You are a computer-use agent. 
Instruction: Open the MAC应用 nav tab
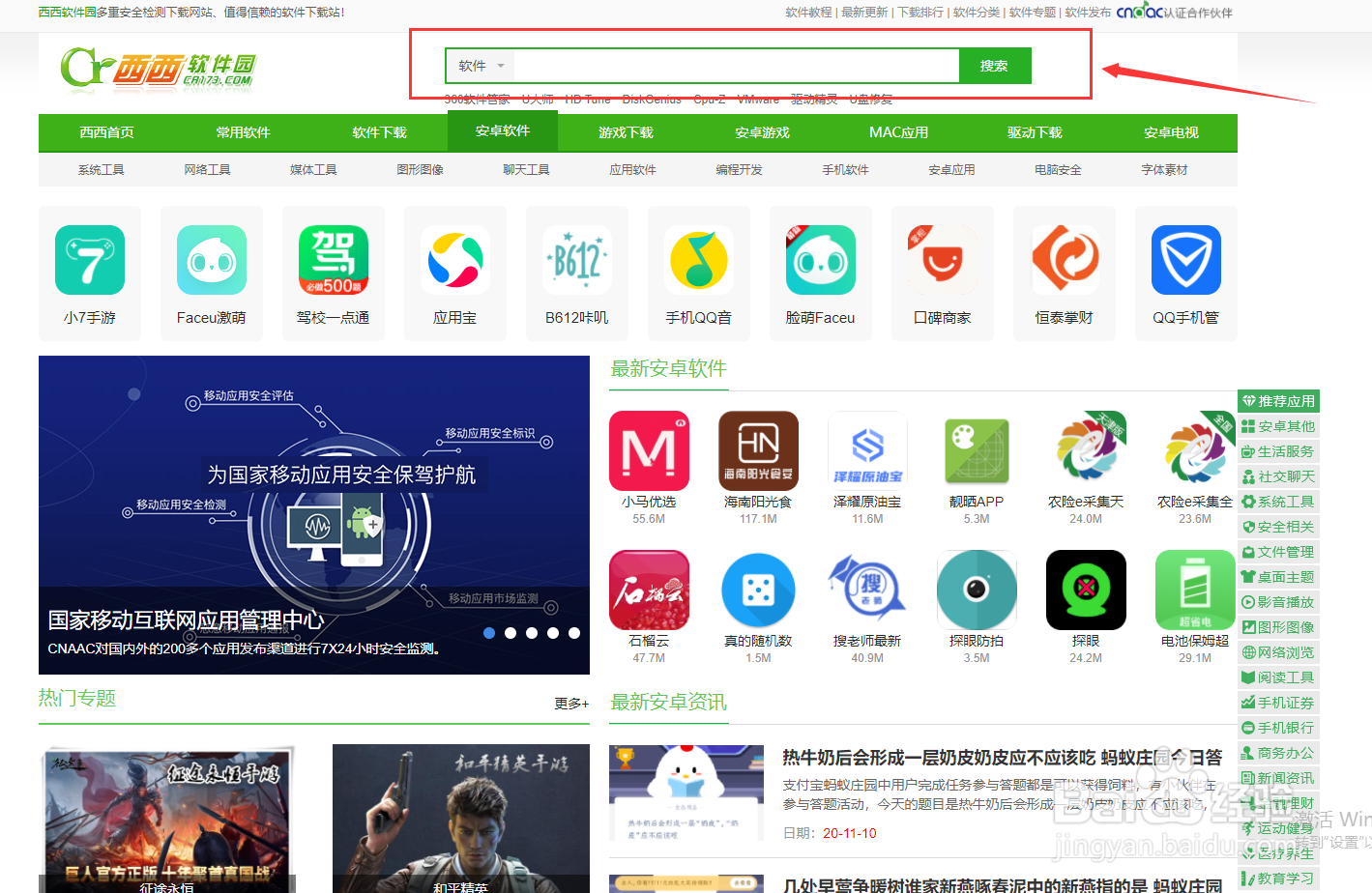click(898, 132)
